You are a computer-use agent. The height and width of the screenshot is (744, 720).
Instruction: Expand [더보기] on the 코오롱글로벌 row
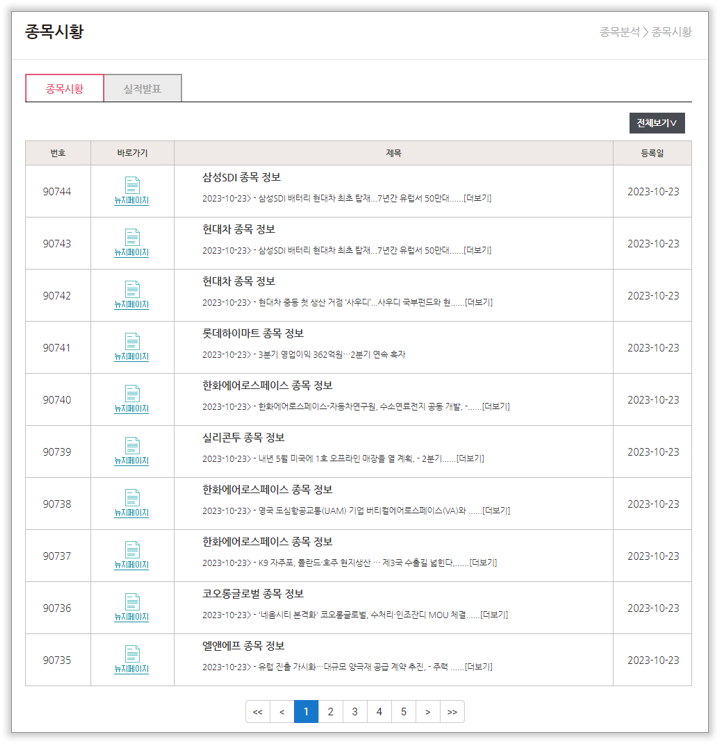[494, 615]
